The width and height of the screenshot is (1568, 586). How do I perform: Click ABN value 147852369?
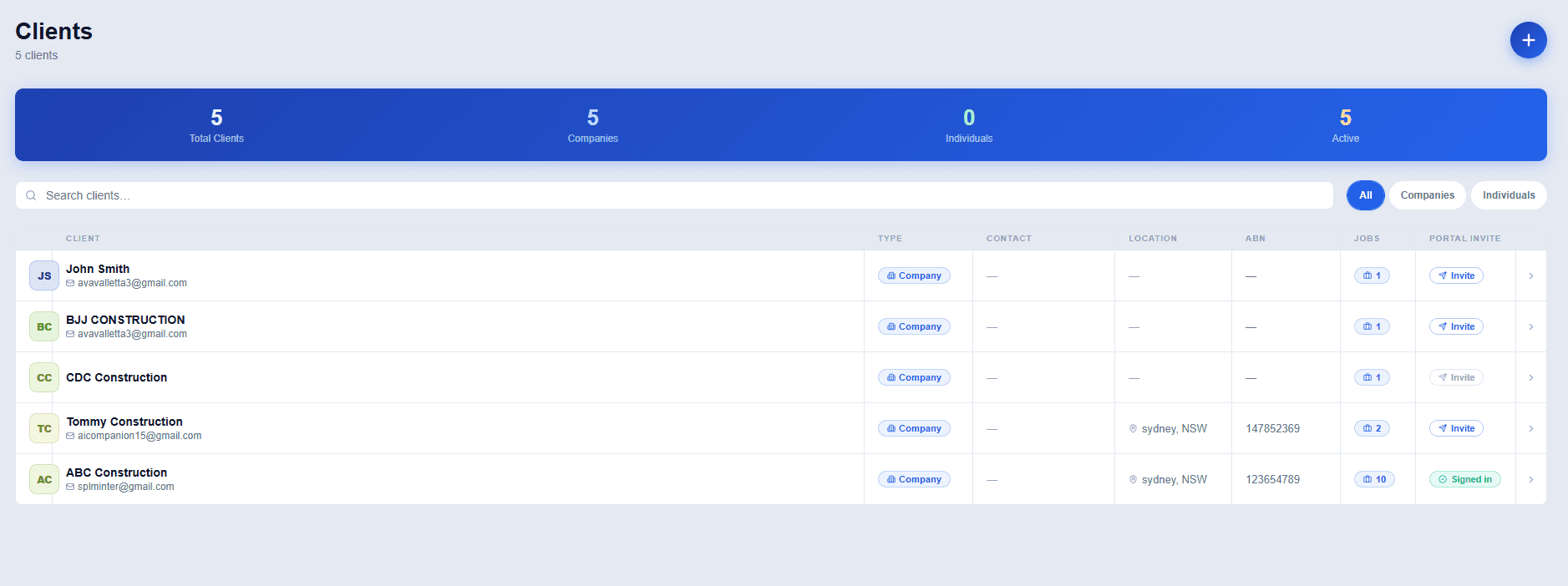(x=1272, y=428)
